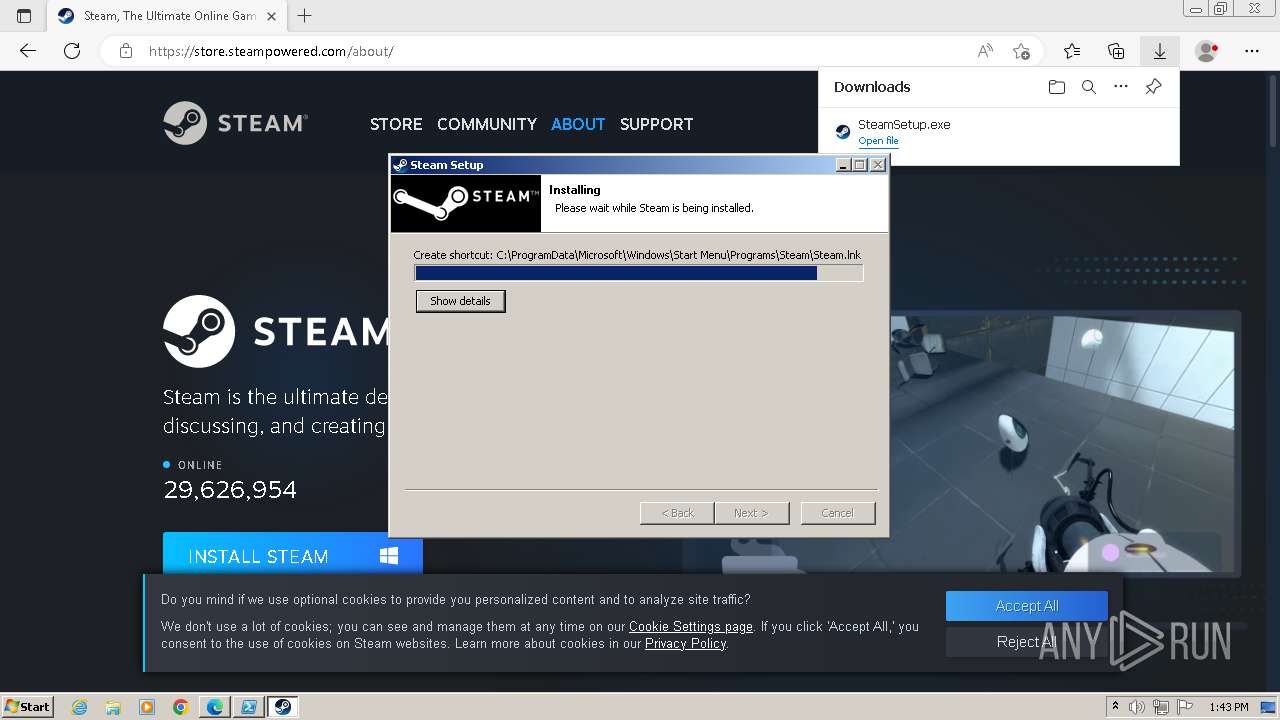The image size is (1280, 720).
Task: Click the Steam logo in header
Action: pyautogui.click(x=236, y=123)
